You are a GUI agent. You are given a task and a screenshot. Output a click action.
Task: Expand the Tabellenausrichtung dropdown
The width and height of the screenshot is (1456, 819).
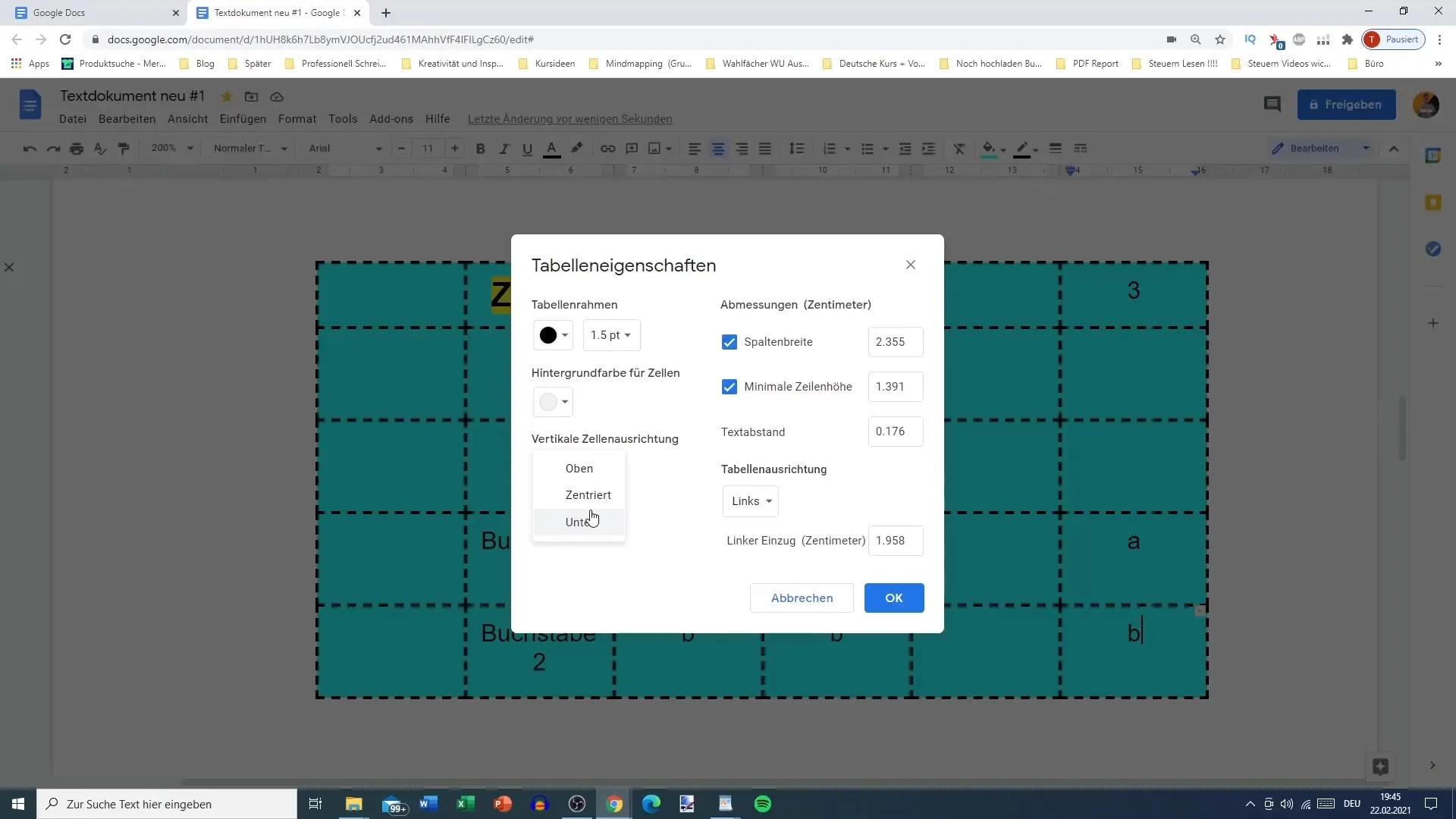coord(751,500)
